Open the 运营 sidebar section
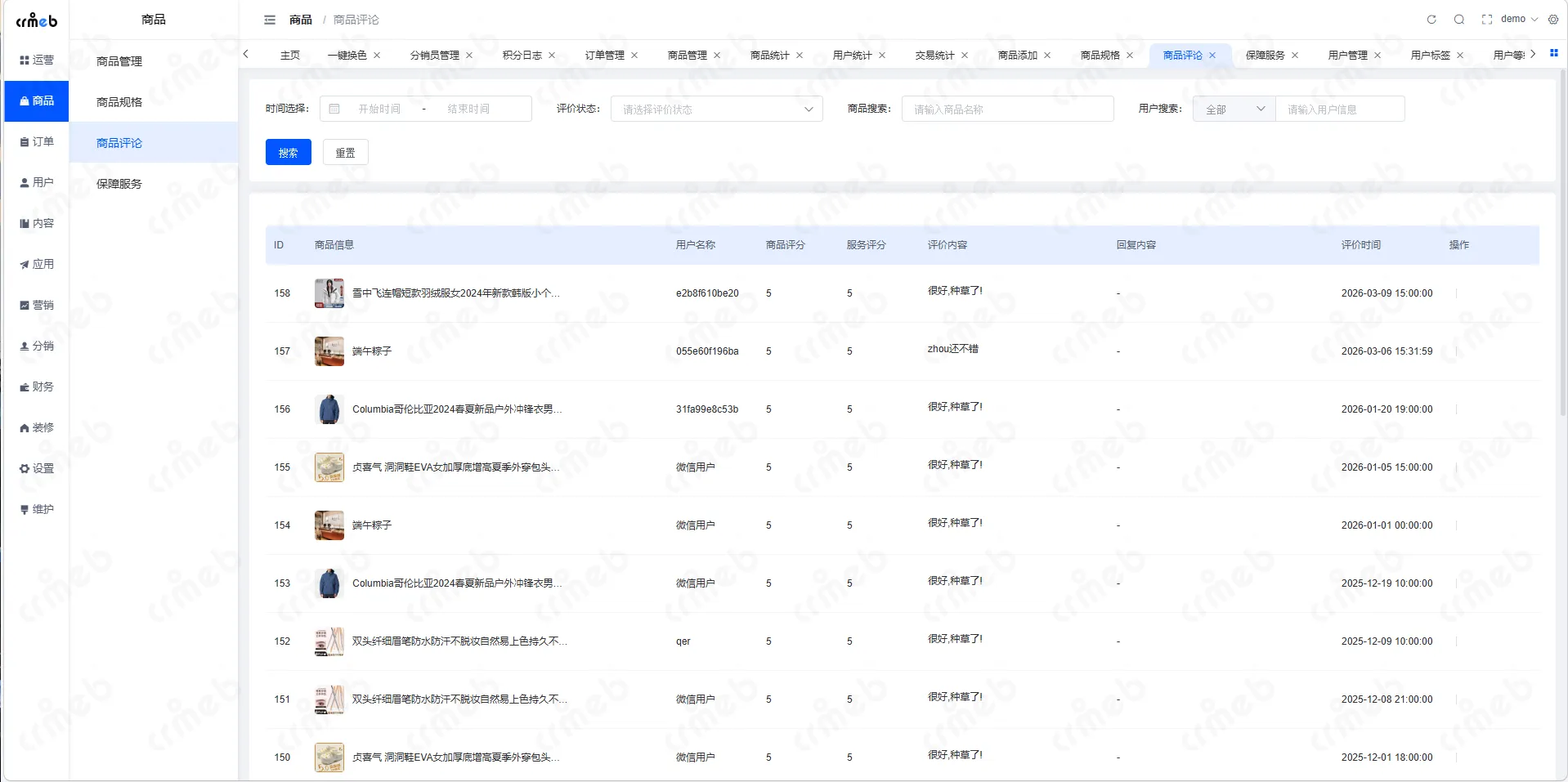 pos(37,60)
